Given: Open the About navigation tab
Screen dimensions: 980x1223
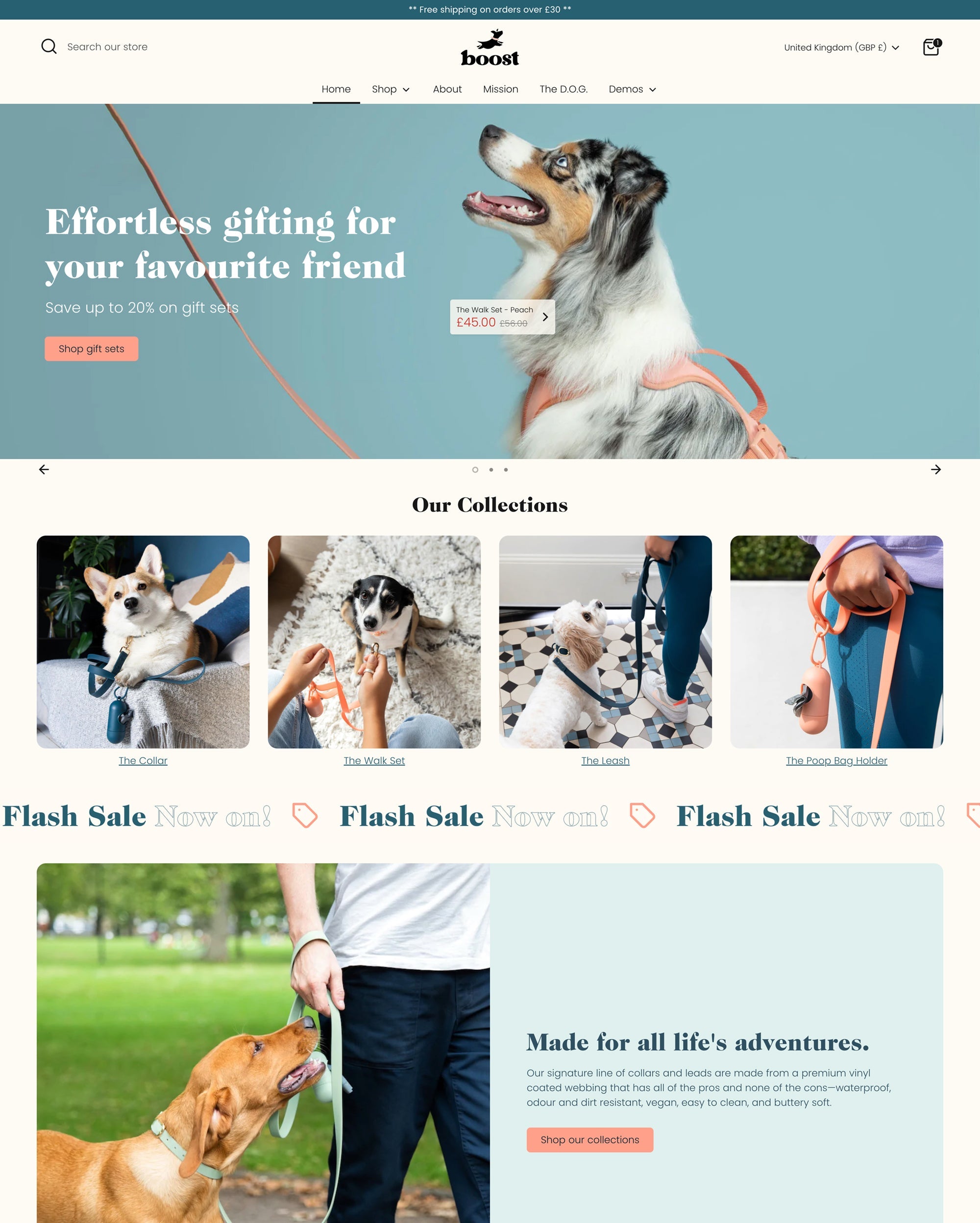Looking at the screenshot, I should 446,89.
